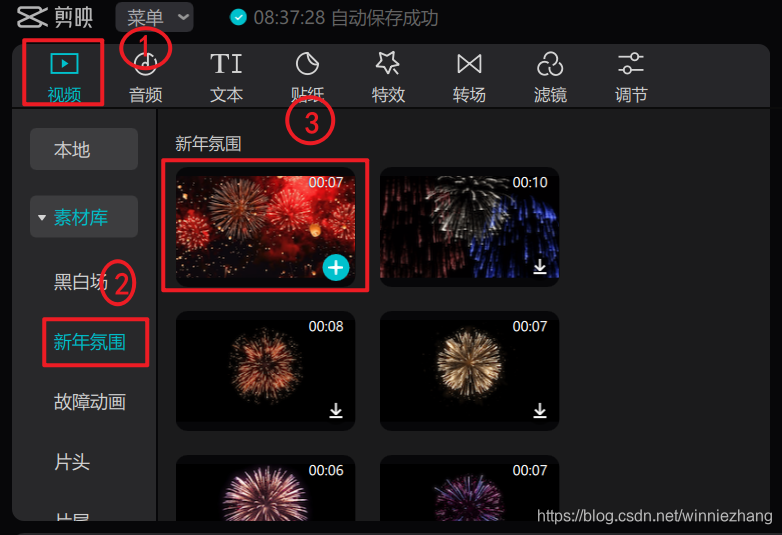782x535 pixels.
Task: Preview the 00:10 blue-white fireworks thumbnail
Action: click(469, 227)
